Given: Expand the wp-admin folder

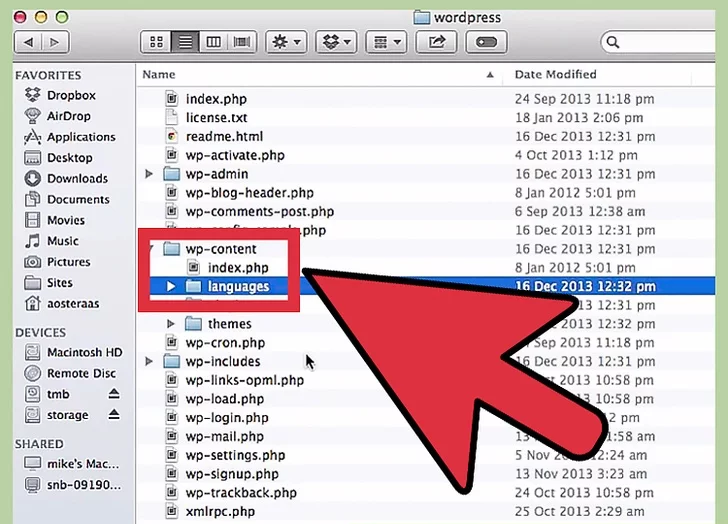Looking at the screenshot, I should [150, 174].
